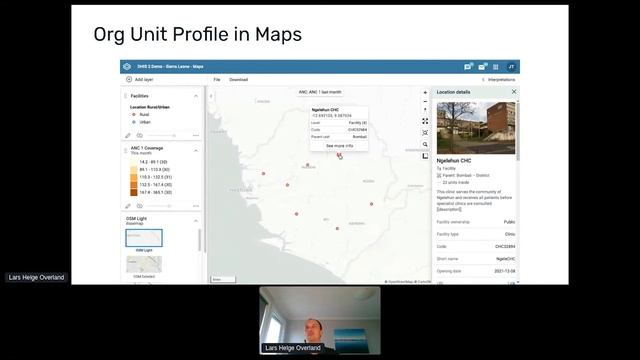The height and width of the screenshot is (360, 640).
Task: Click the Opening date row
Action: tap(476, 271)
